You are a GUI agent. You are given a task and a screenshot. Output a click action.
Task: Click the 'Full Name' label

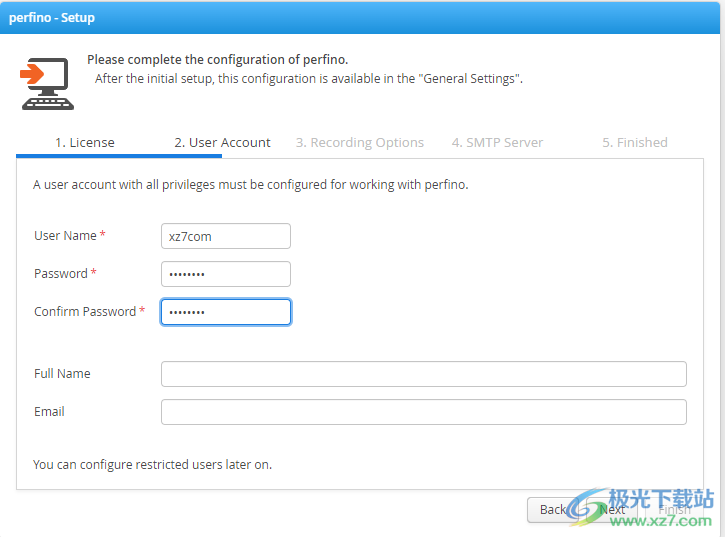pos(62,373)
